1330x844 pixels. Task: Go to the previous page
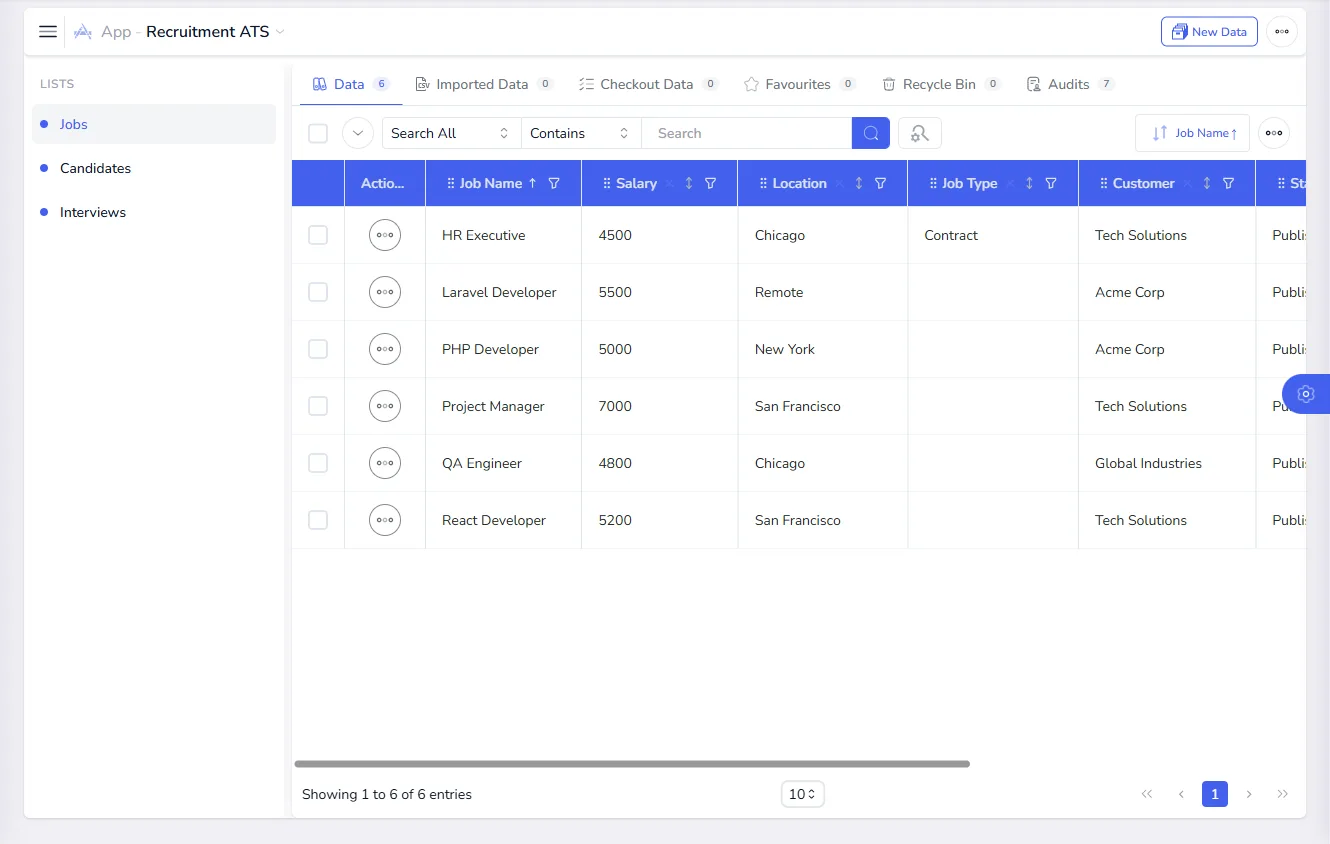coord(1181,794)
